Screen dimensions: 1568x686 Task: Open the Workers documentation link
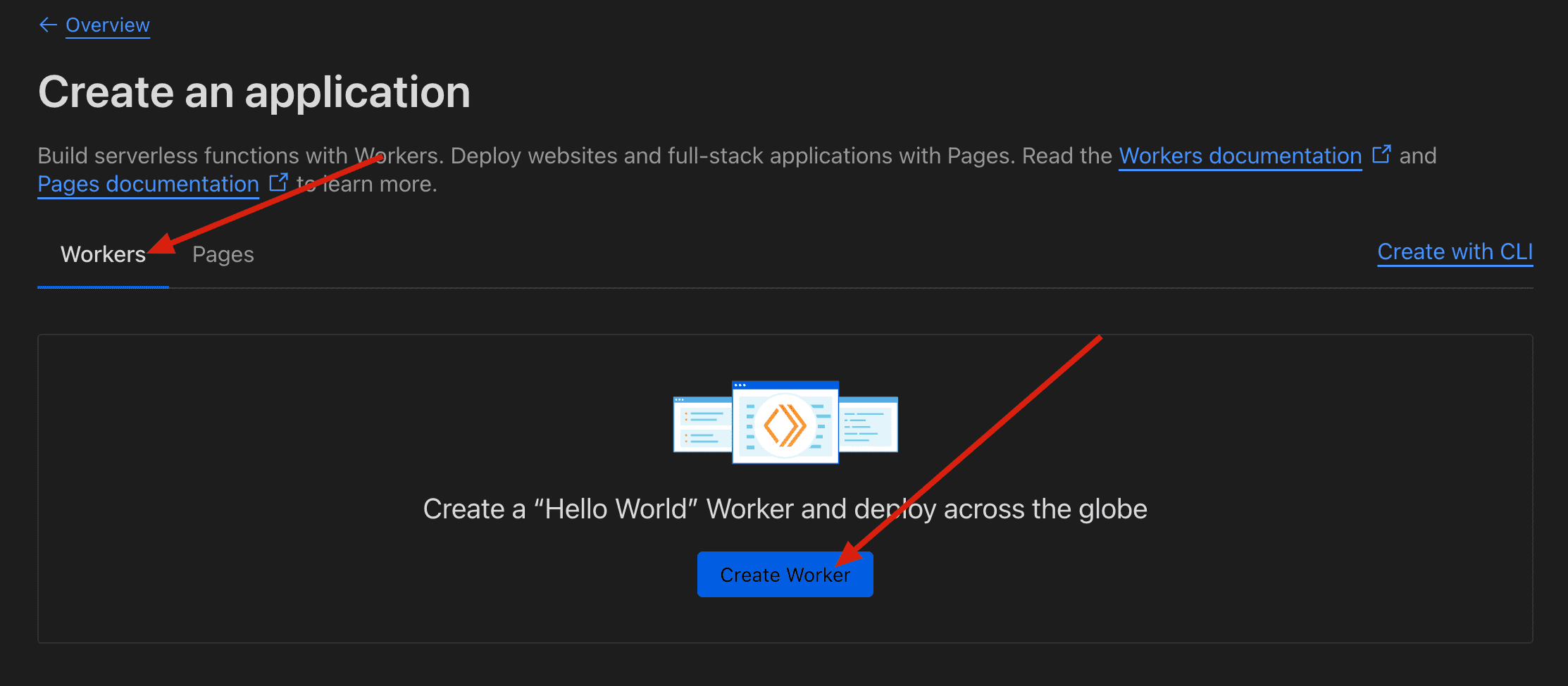pyautogui.click(x=1240, y=156)
